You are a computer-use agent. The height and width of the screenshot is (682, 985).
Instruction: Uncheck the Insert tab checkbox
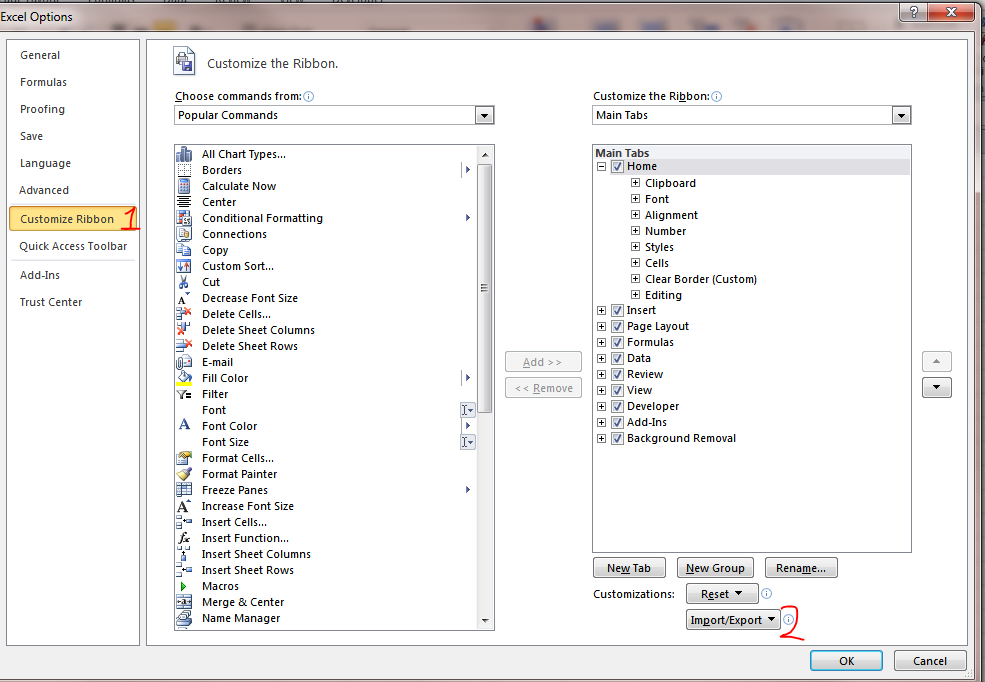click(x=617, y=310)
